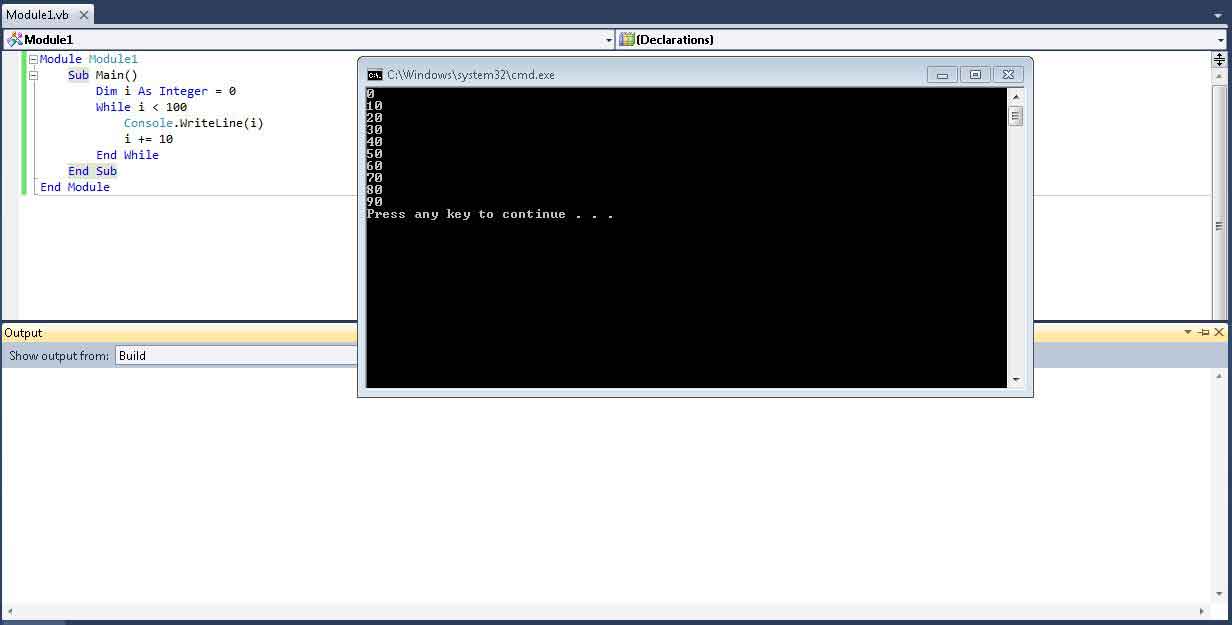Close the cmd.exe console window
Viewport: 1232px width, 625px height.
coord(1008,75)
